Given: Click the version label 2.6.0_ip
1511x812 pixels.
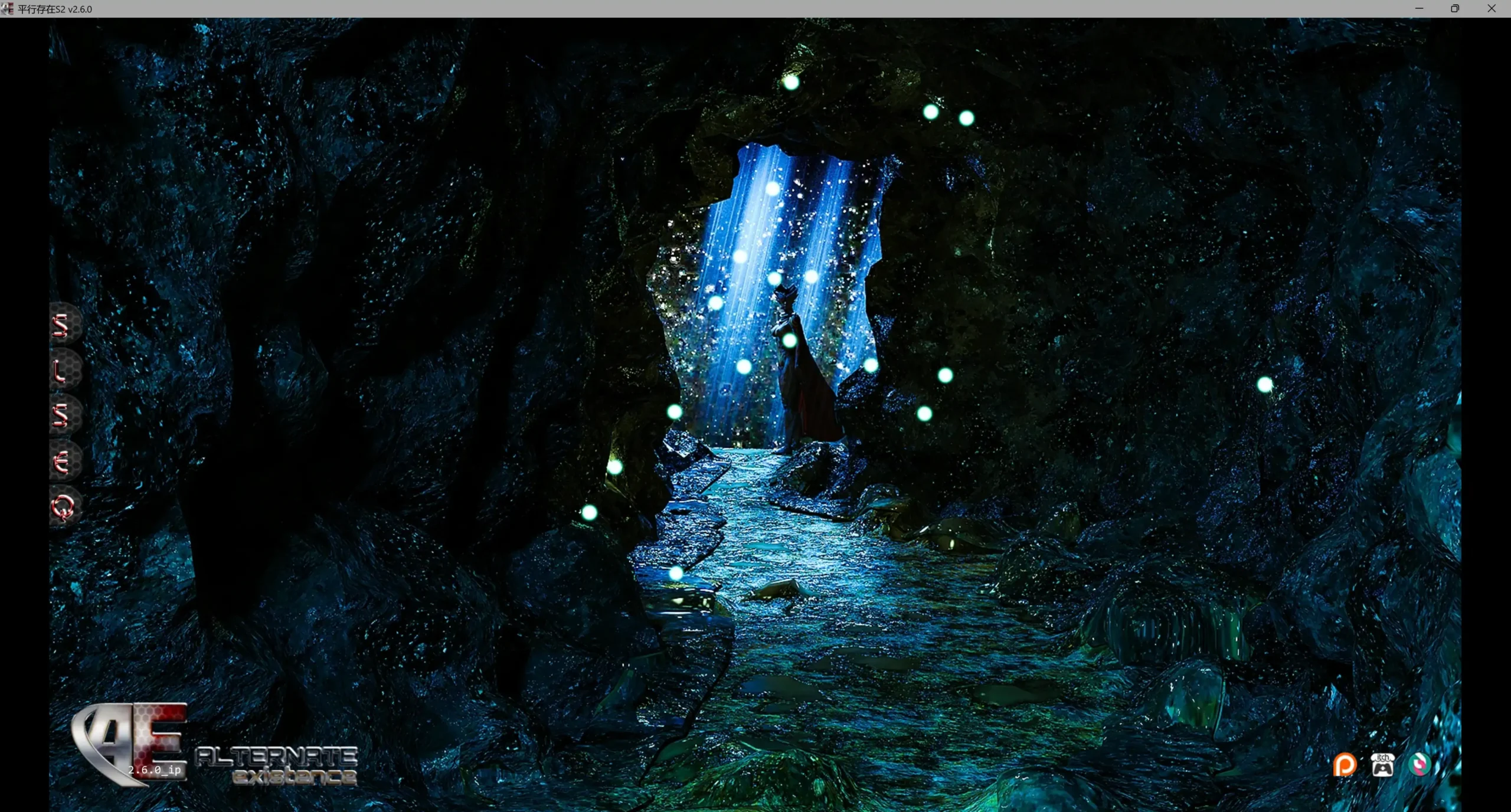Looking at the screenshot, I should [x=155, y=770].
